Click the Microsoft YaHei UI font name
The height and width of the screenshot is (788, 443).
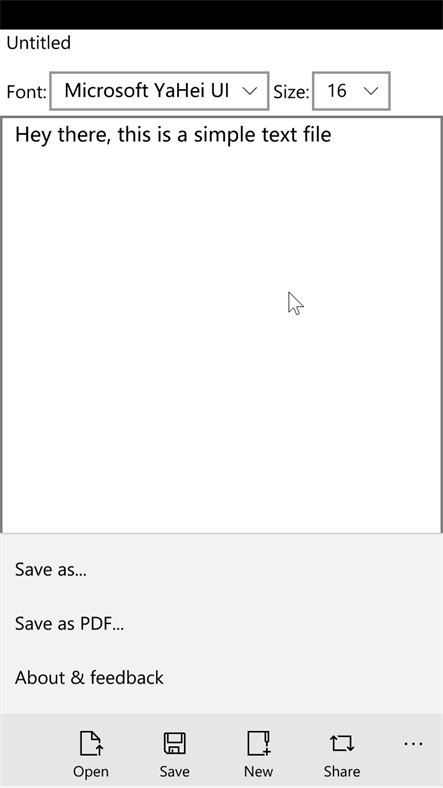[x=147, y=90]
